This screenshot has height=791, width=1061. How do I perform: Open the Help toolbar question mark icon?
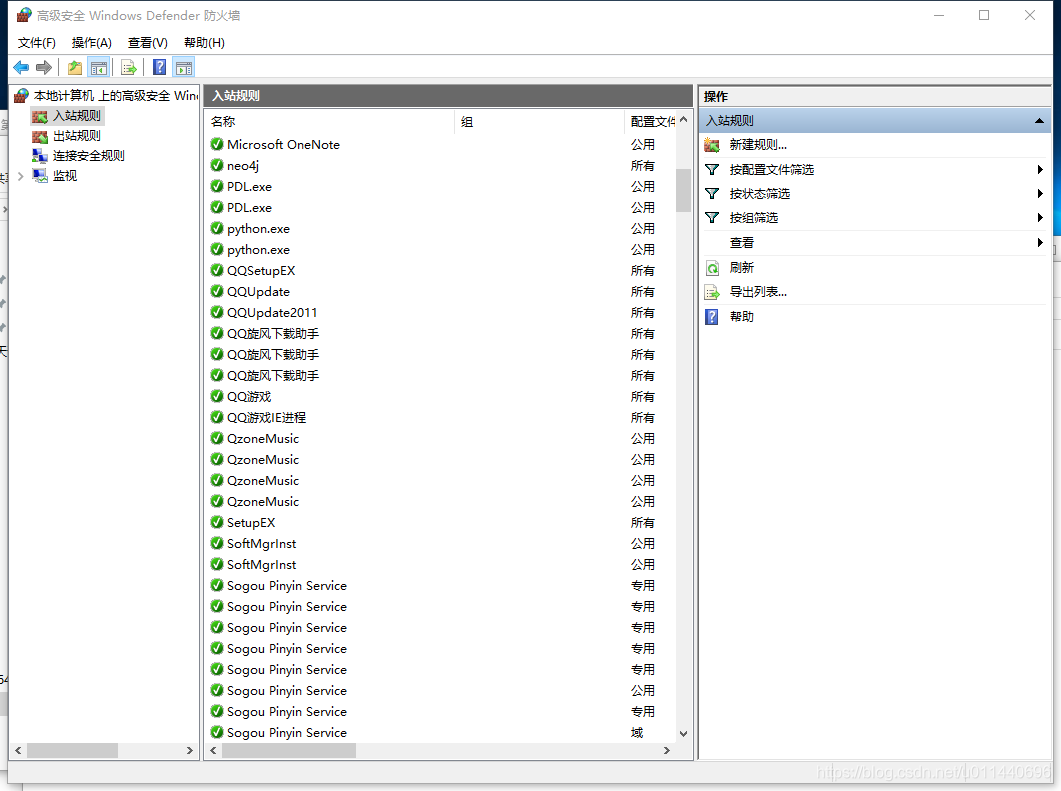(160, 67)
